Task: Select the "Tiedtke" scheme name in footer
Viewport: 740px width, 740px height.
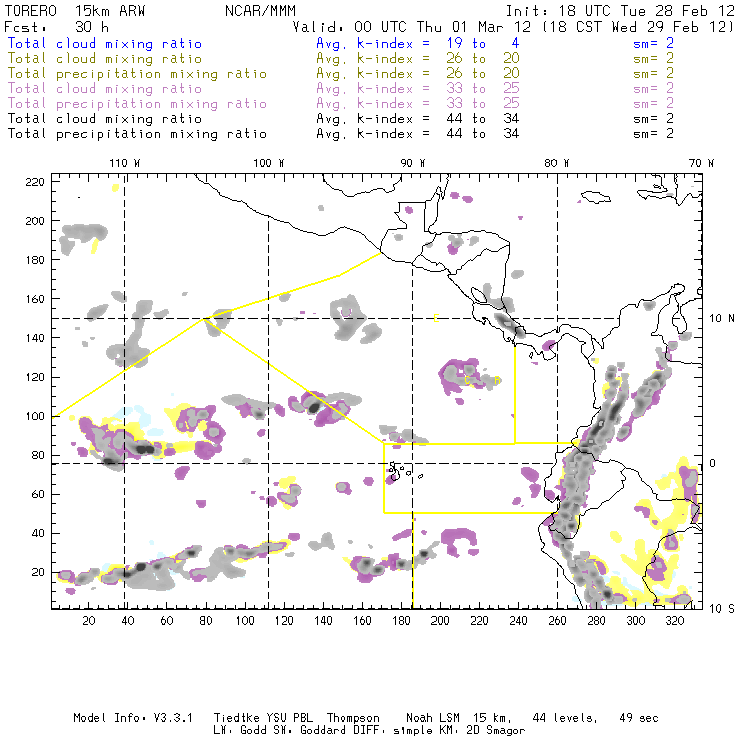Action: click(236, 718)
